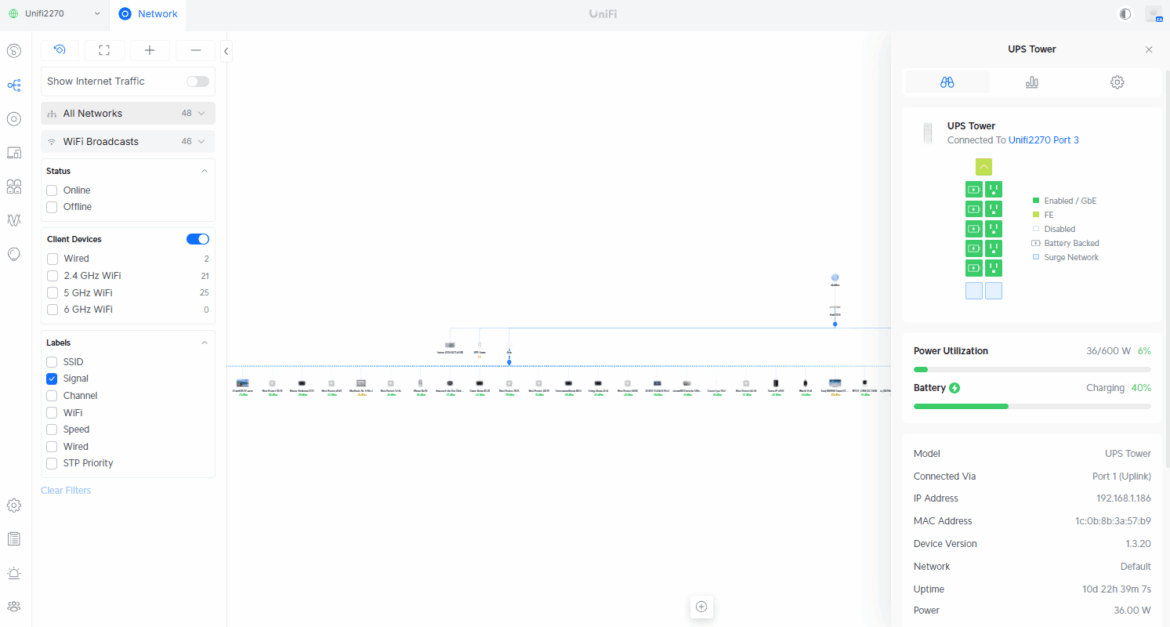Toggle the dark mode theme icon
This screenshot has width=1170, height=627.
(1125, 14)
